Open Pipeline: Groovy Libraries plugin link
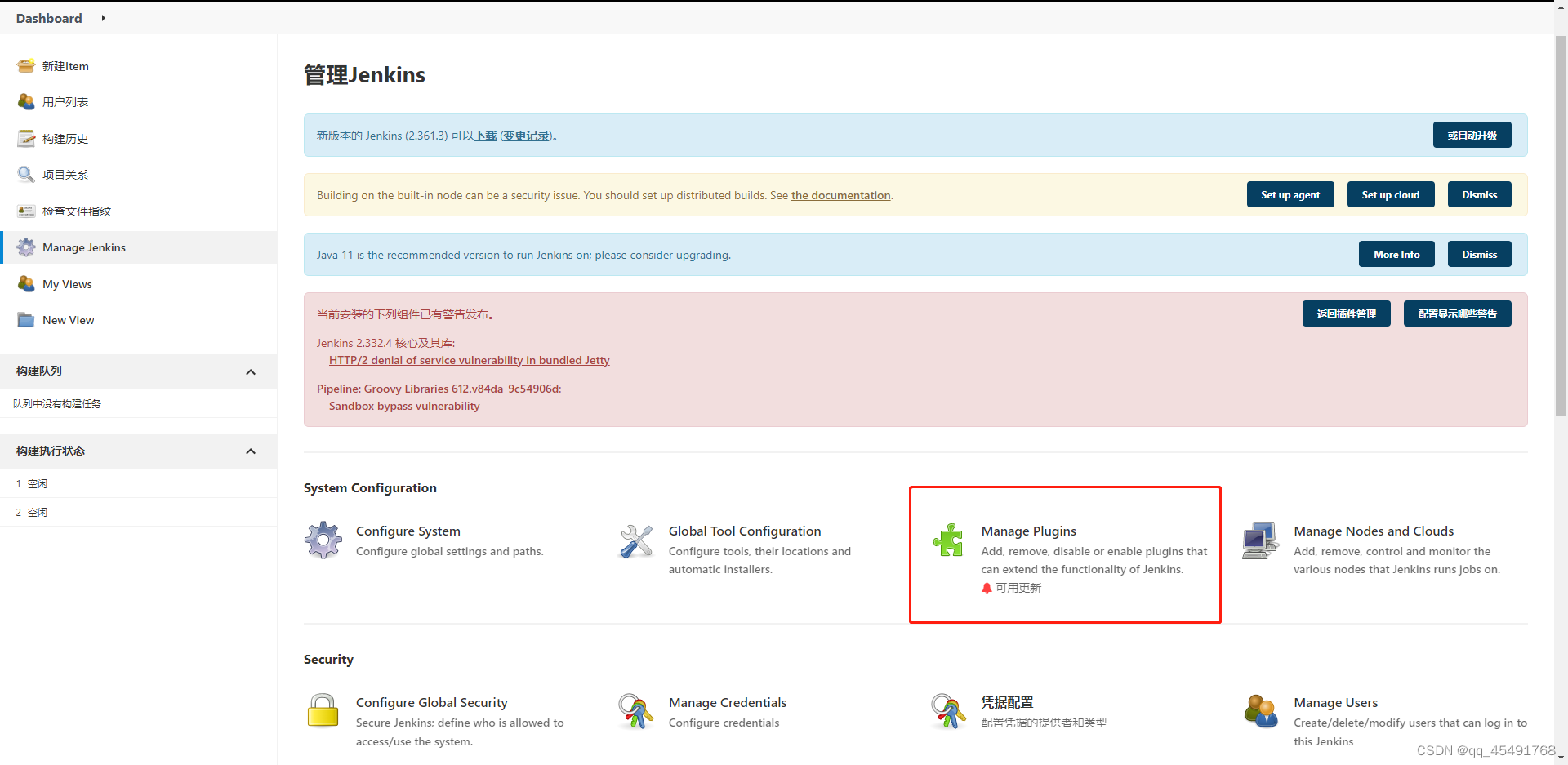1568x765 pixels. pos(438,389)
